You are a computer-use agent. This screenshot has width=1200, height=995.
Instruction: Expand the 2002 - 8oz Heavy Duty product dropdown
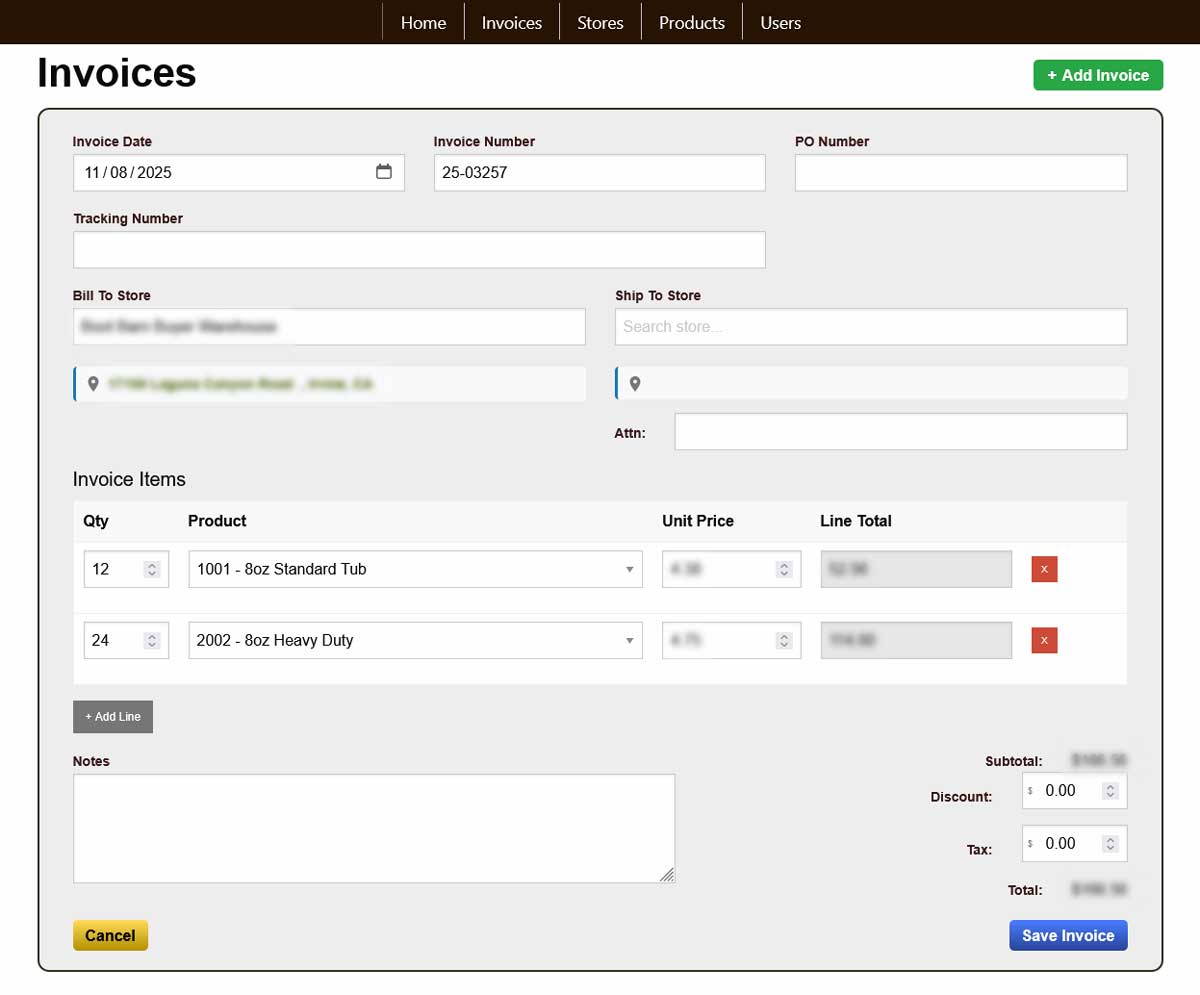629,640
